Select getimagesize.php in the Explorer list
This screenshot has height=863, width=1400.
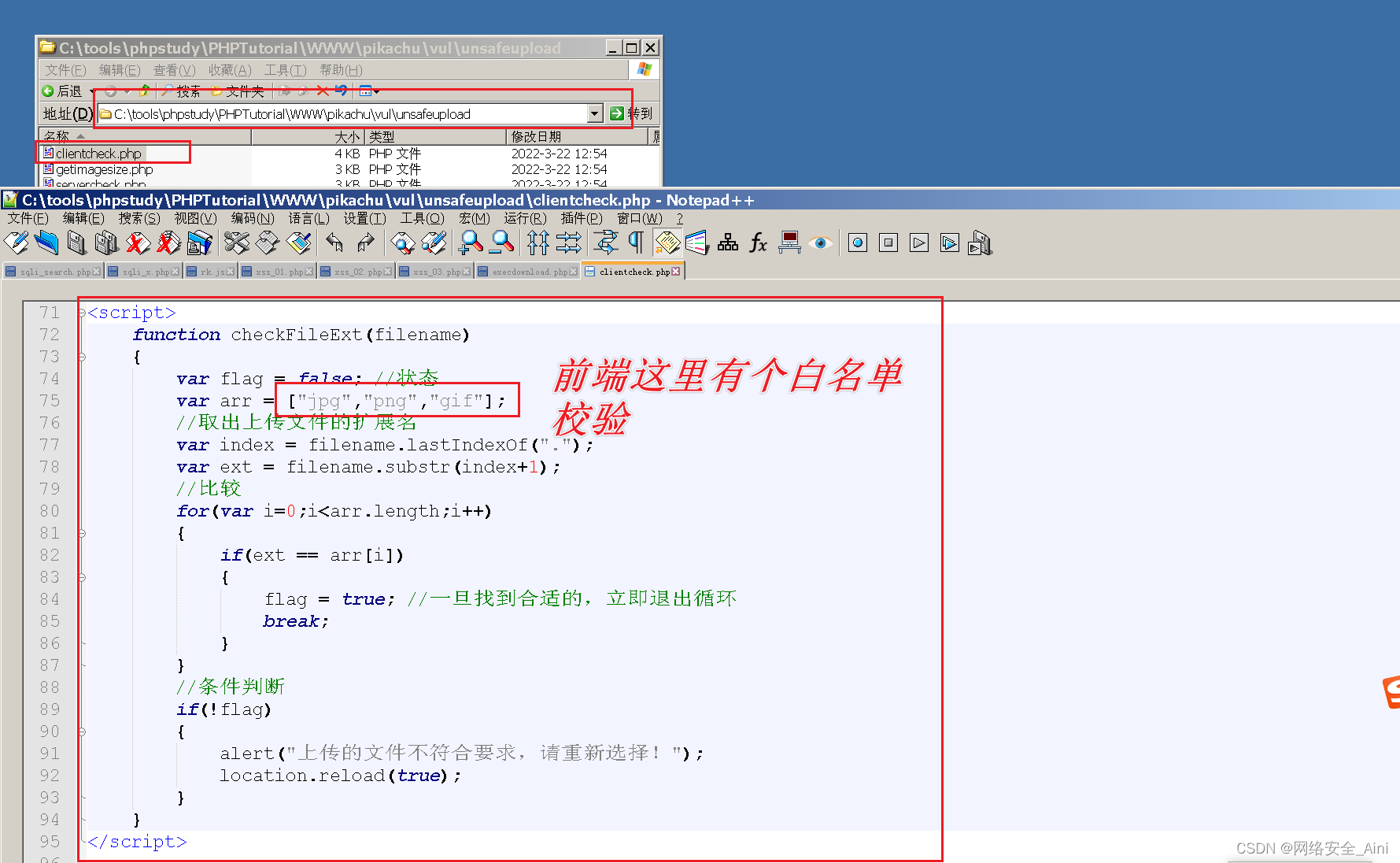click(98, 169)
